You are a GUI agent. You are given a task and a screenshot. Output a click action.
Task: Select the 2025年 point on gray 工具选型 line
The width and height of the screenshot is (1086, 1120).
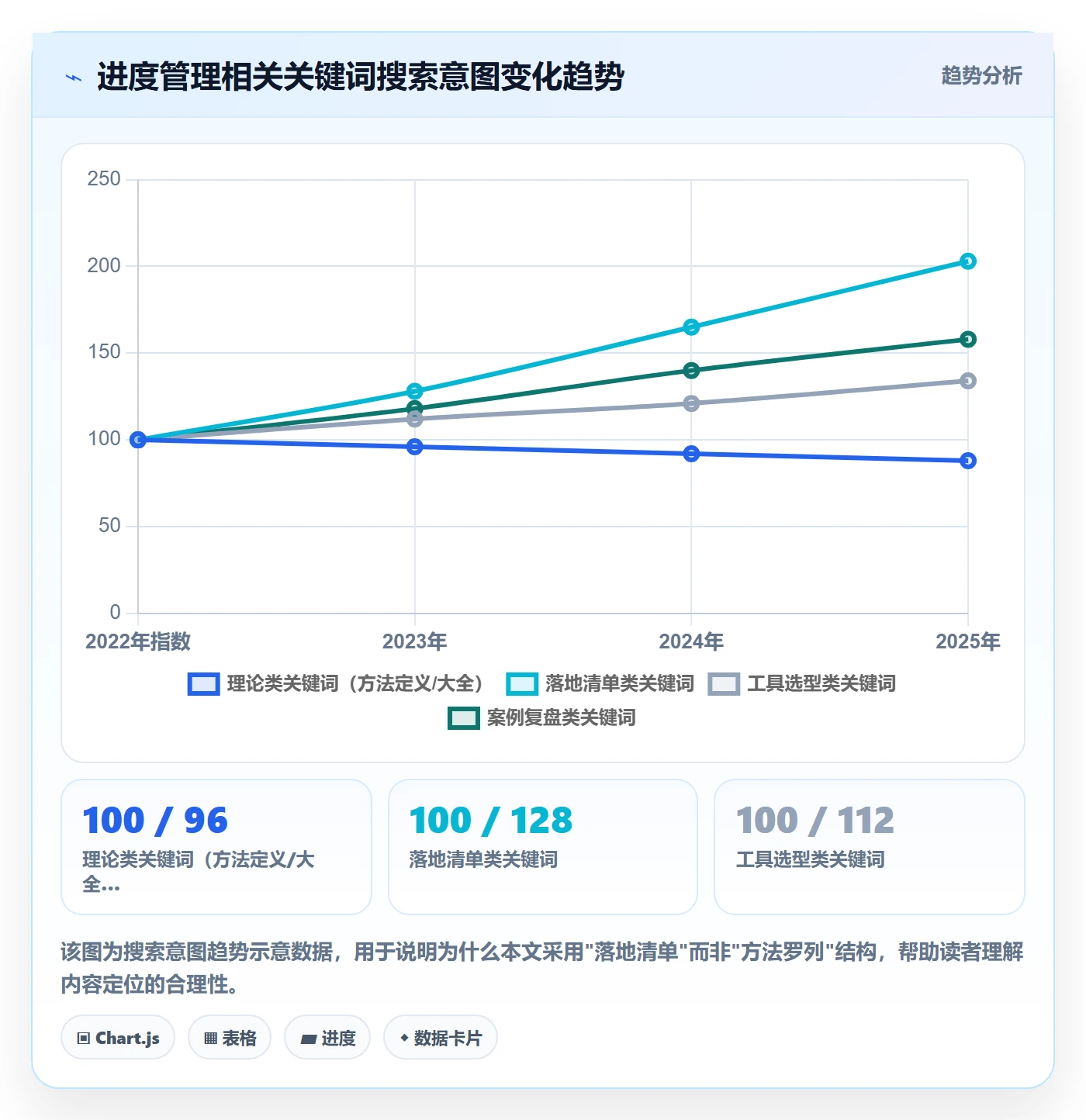click(967, 381)
